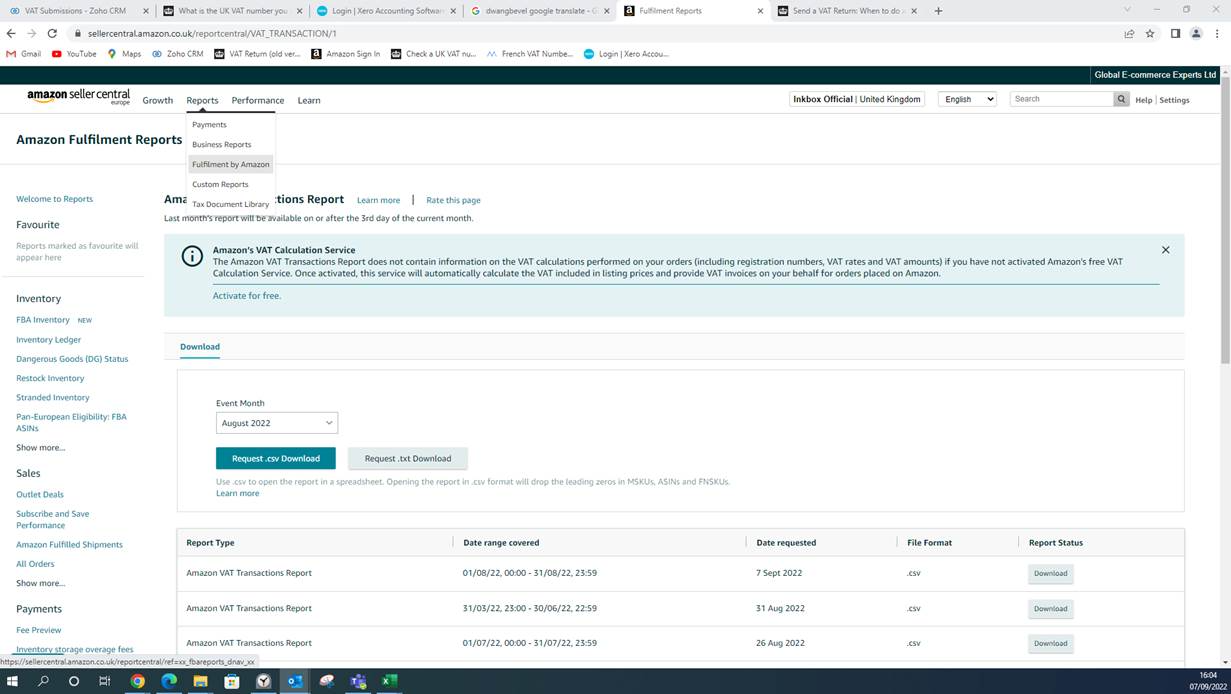
Task: Open the Learn menu
Action: pyautogui.click(x=309, y=100)
